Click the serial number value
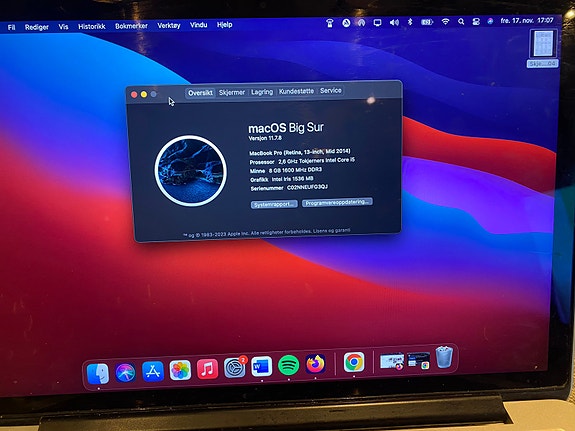The image size is (575, 431). [307, 187]
